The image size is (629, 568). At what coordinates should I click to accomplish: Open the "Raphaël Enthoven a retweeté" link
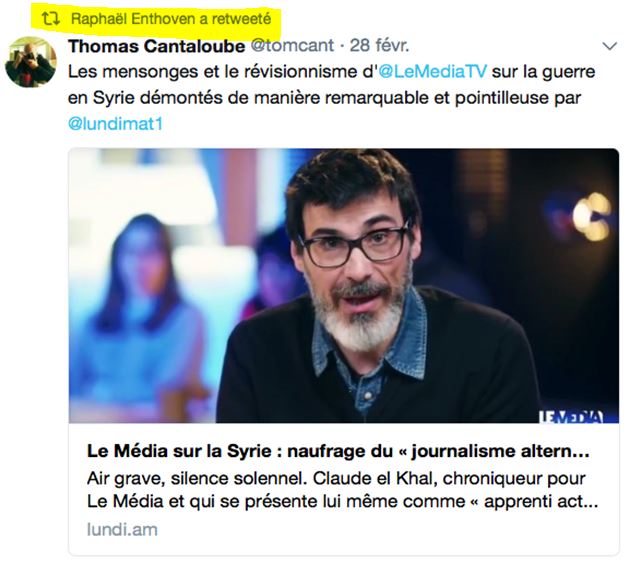point(171,19)
